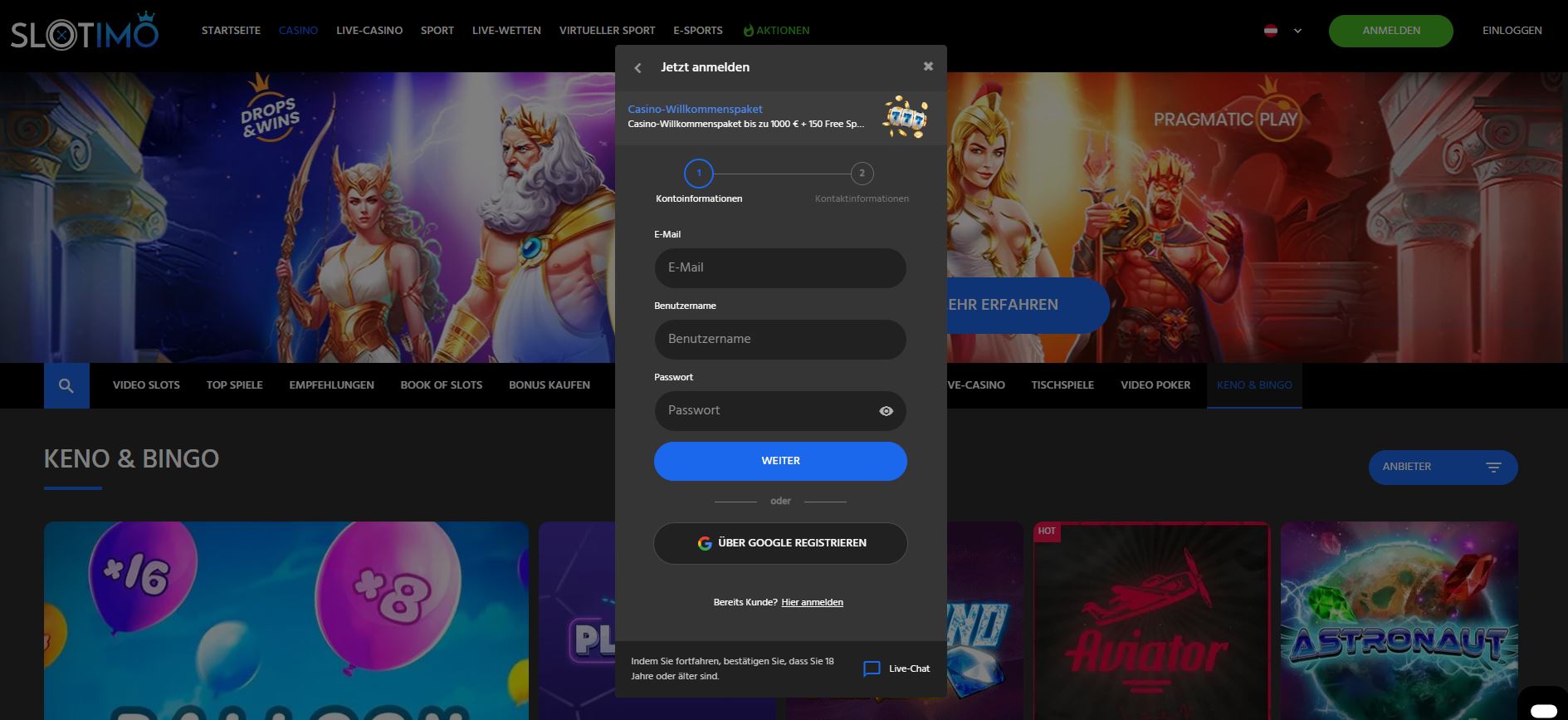Focus the Passwort input field
This screenshot has width=1568, height=720.
coord(780,411)
